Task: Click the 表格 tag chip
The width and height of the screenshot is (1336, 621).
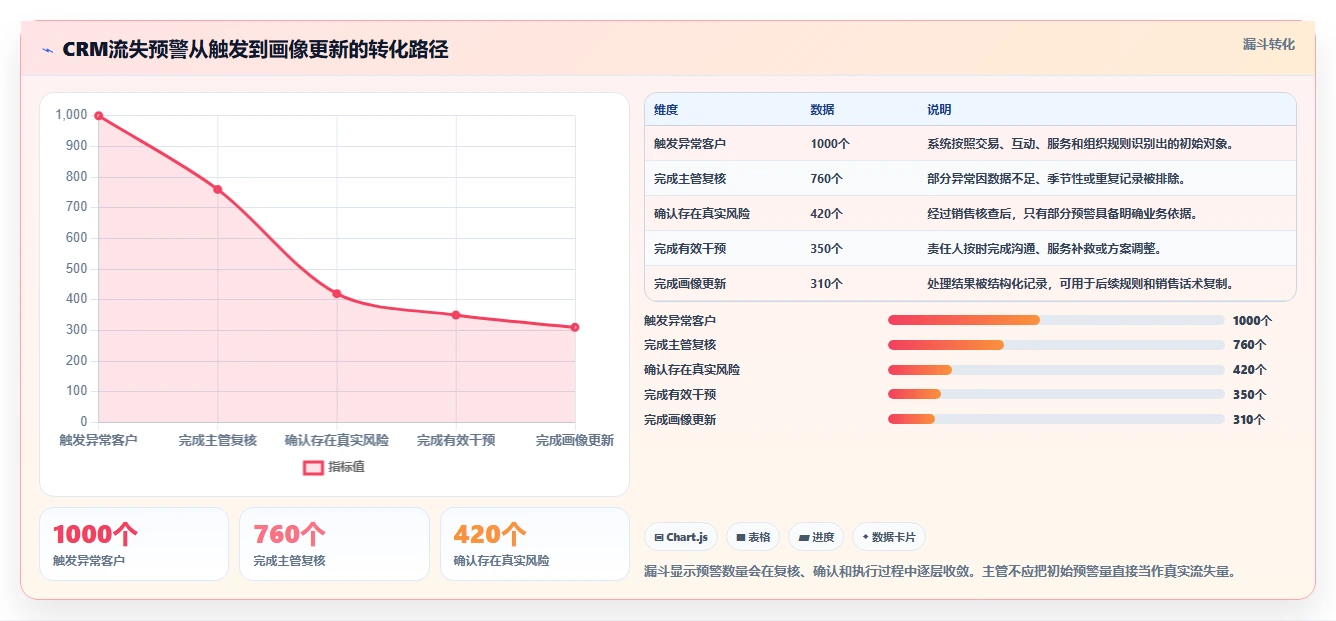Action: click(x=753, y=537)
